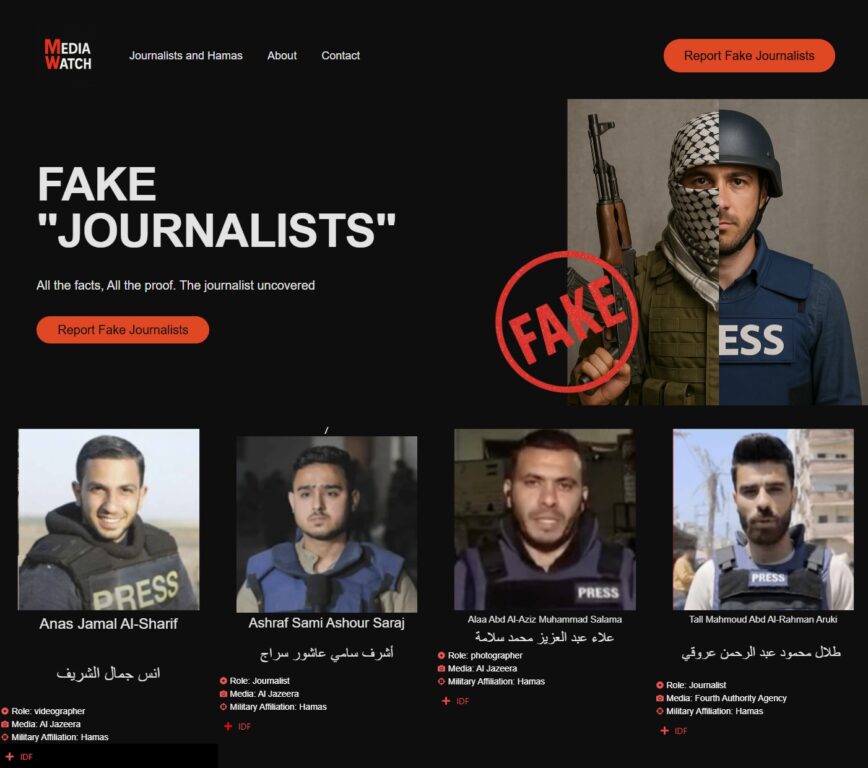Click the role icon beside Role: videographer
Viewport: 868px width, 768px height.
(5, 711)
